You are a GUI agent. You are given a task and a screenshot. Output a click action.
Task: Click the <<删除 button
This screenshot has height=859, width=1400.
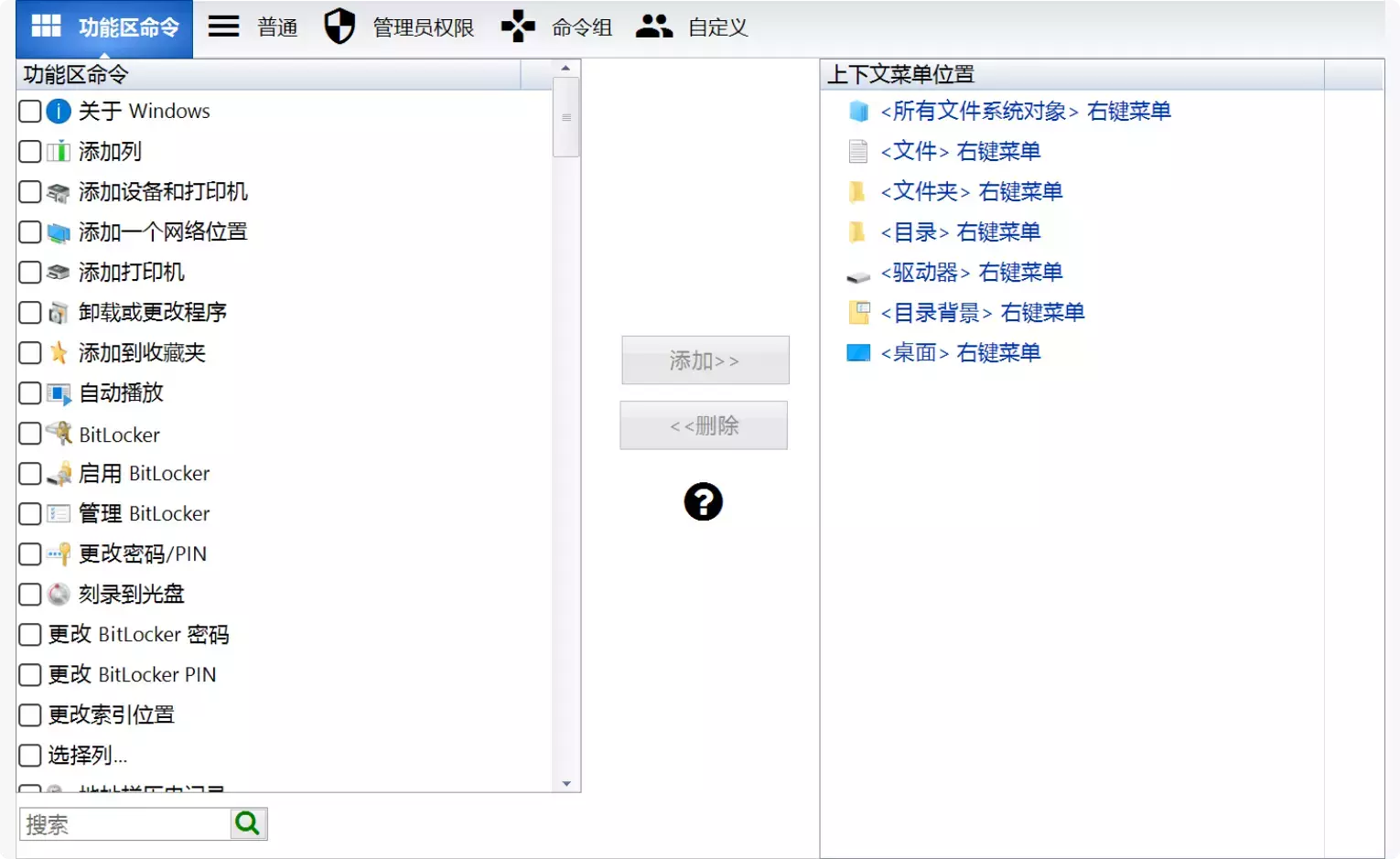click(x=704, y=424)
